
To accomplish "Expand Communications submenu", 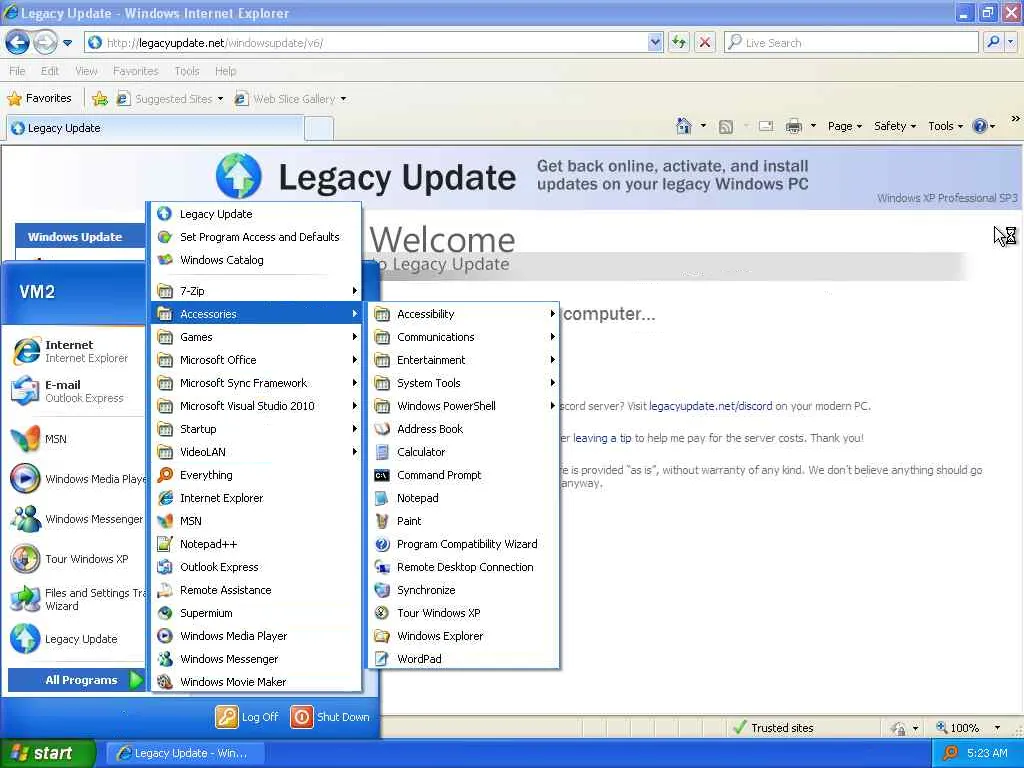I will pos(464,337).
